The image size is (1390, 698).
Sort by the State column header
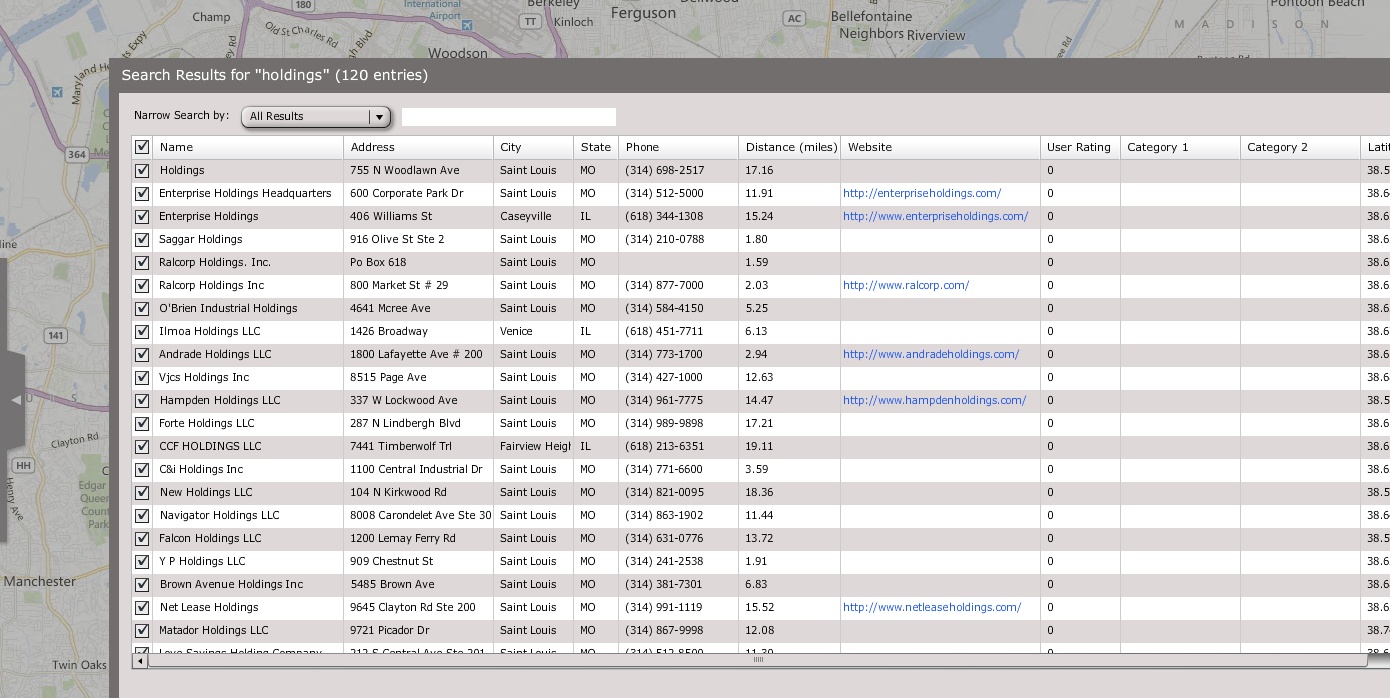coord(596,147)
